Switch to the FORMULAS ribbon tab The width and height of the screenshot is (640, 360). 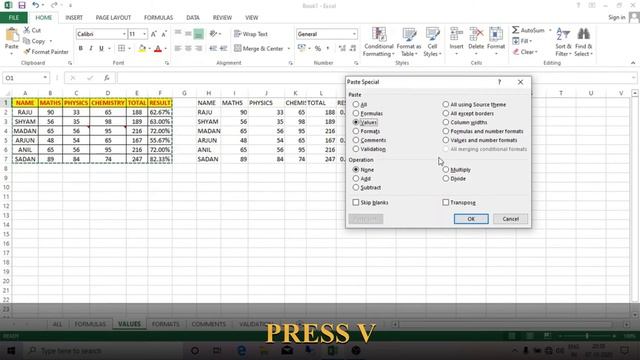coord(158,18)
